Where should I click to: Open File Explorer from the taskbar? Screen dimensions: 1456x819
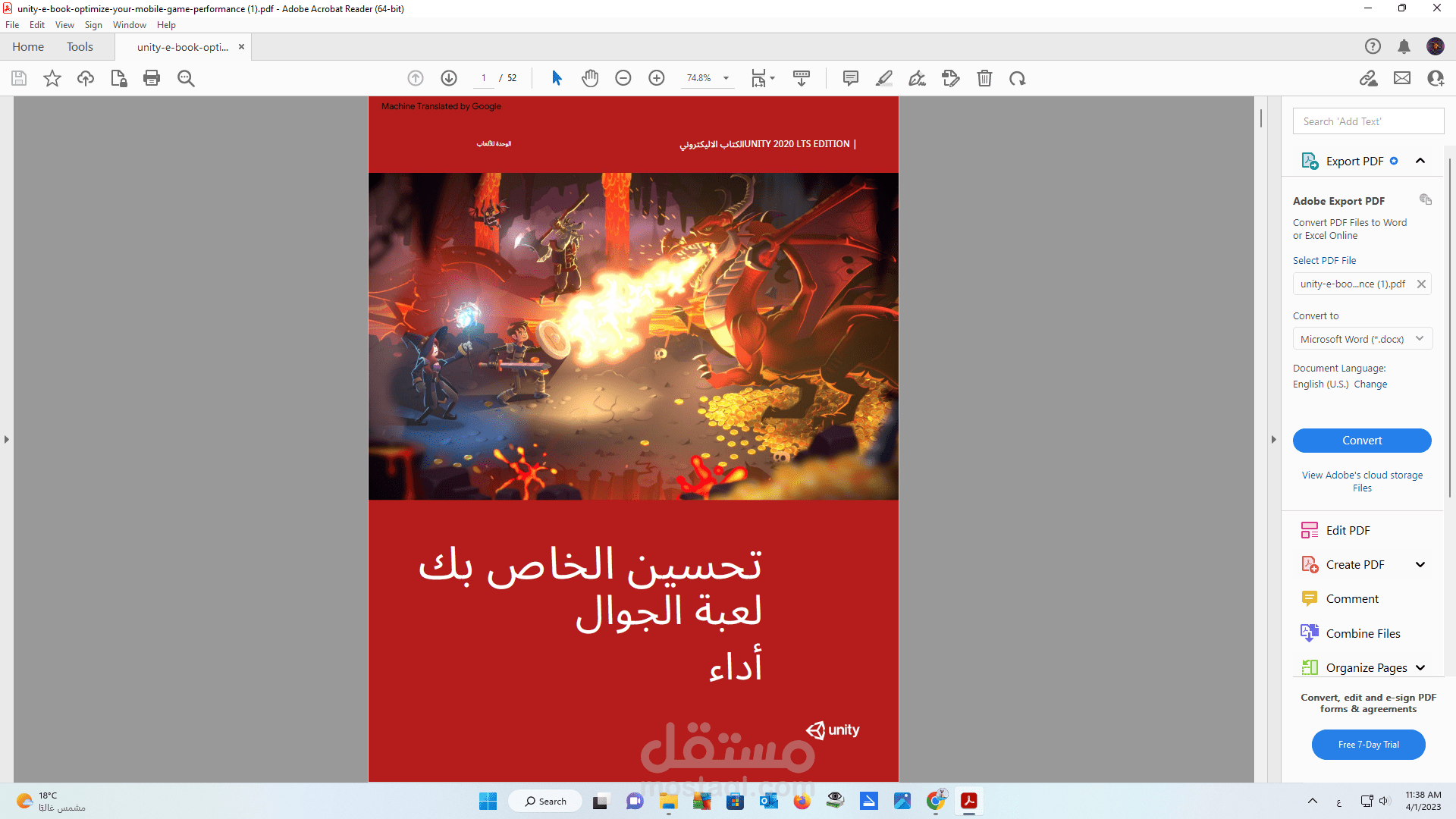(668, 801)
